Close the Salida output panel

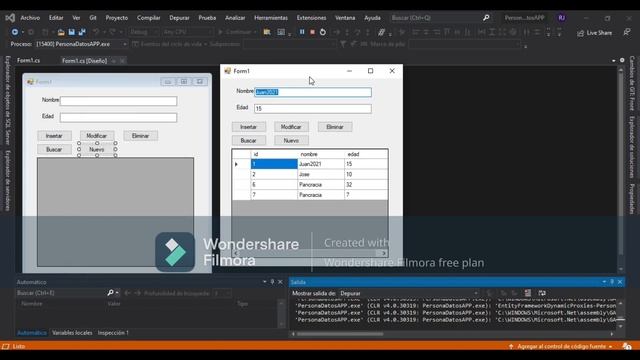[x=620, y=282]
